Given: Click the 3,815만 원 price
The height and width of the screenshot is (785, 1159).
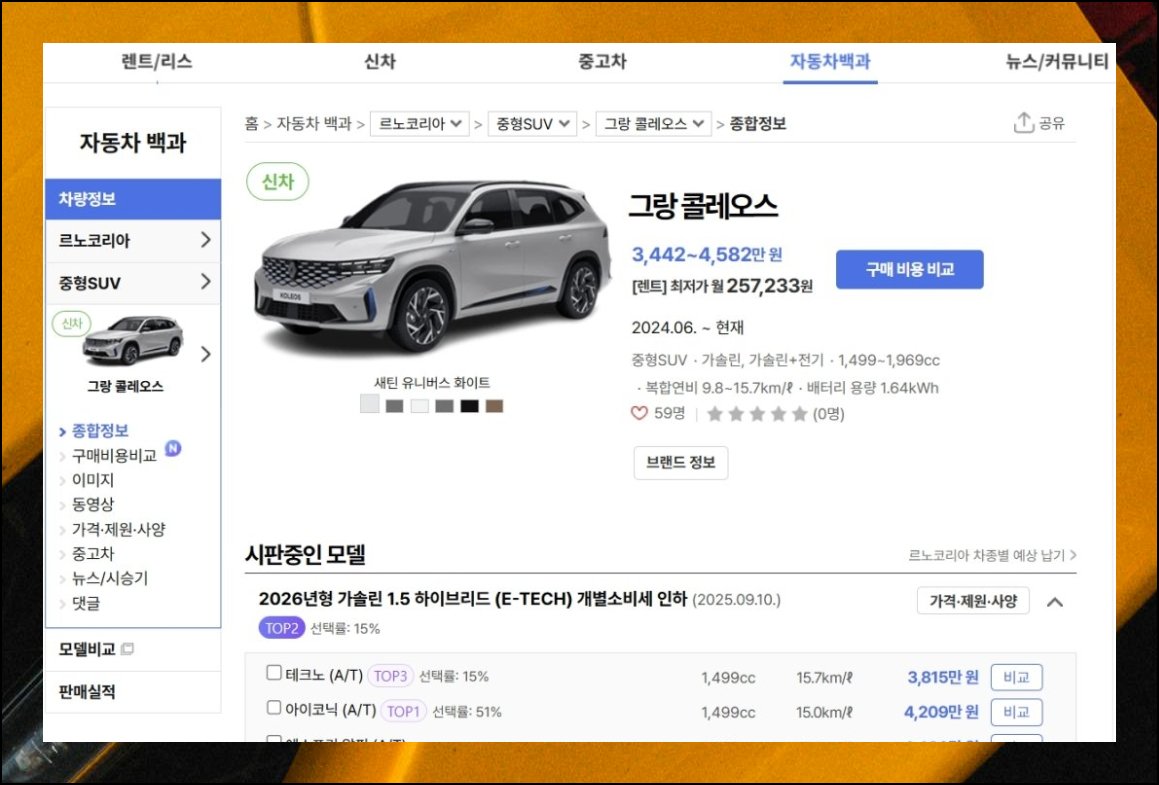Looking at the screenshot, I should point(942,677).
